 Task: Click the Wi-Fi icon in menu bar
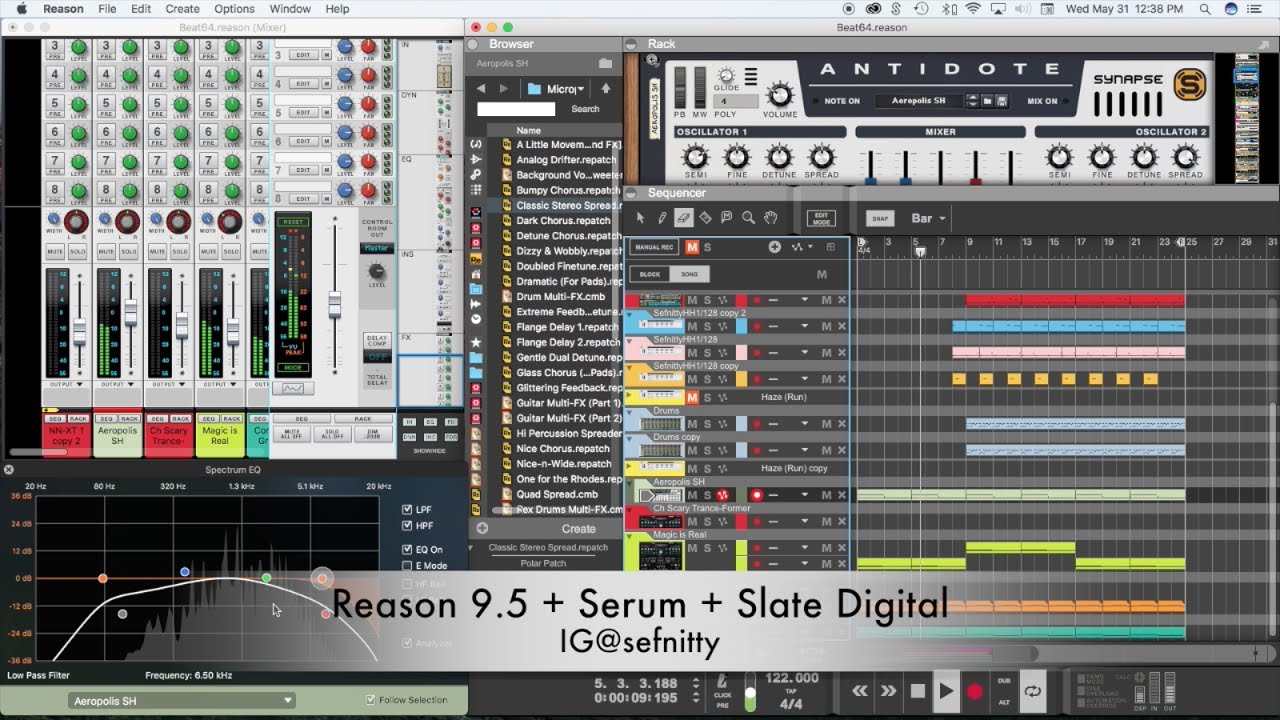point(973,9)
